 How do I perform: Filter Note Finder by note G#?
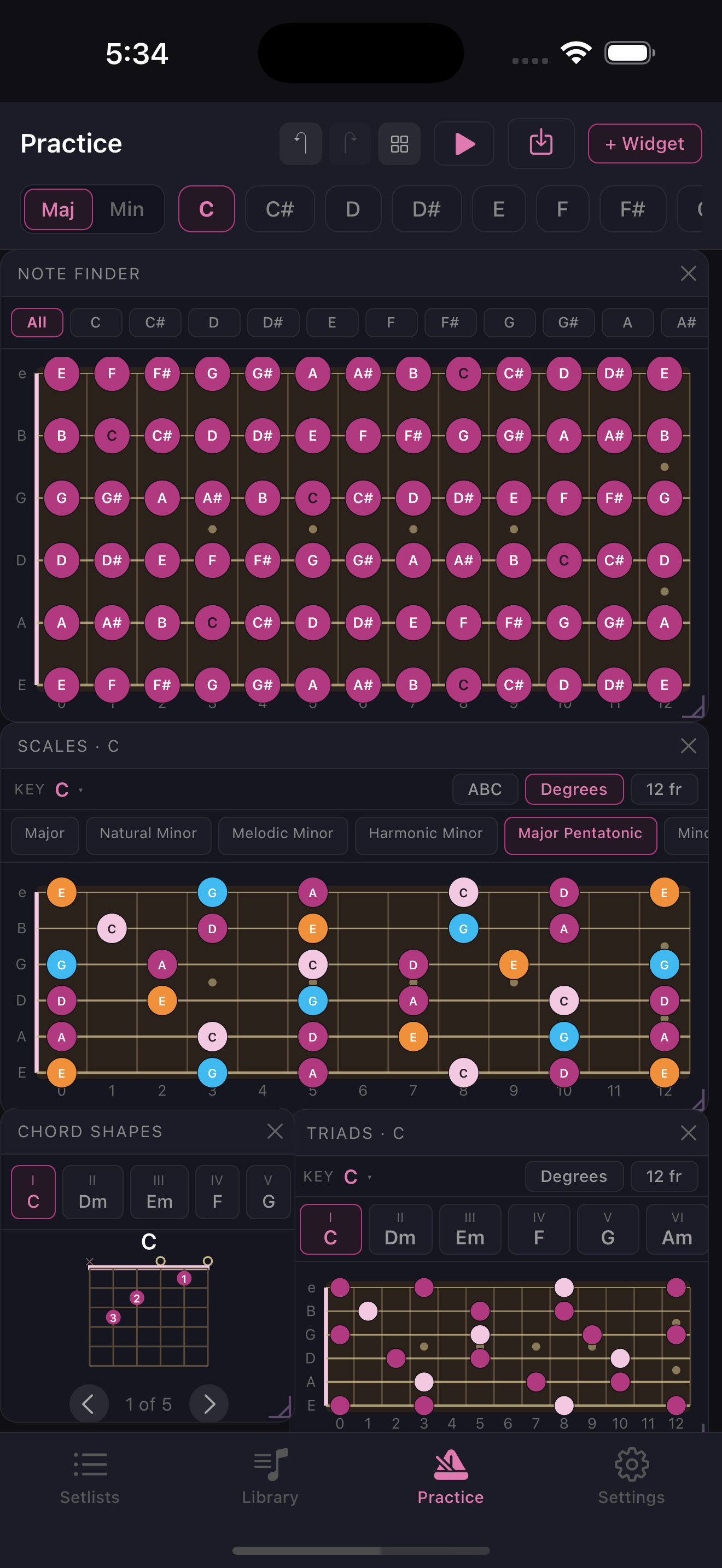click(x=569, y=323)
